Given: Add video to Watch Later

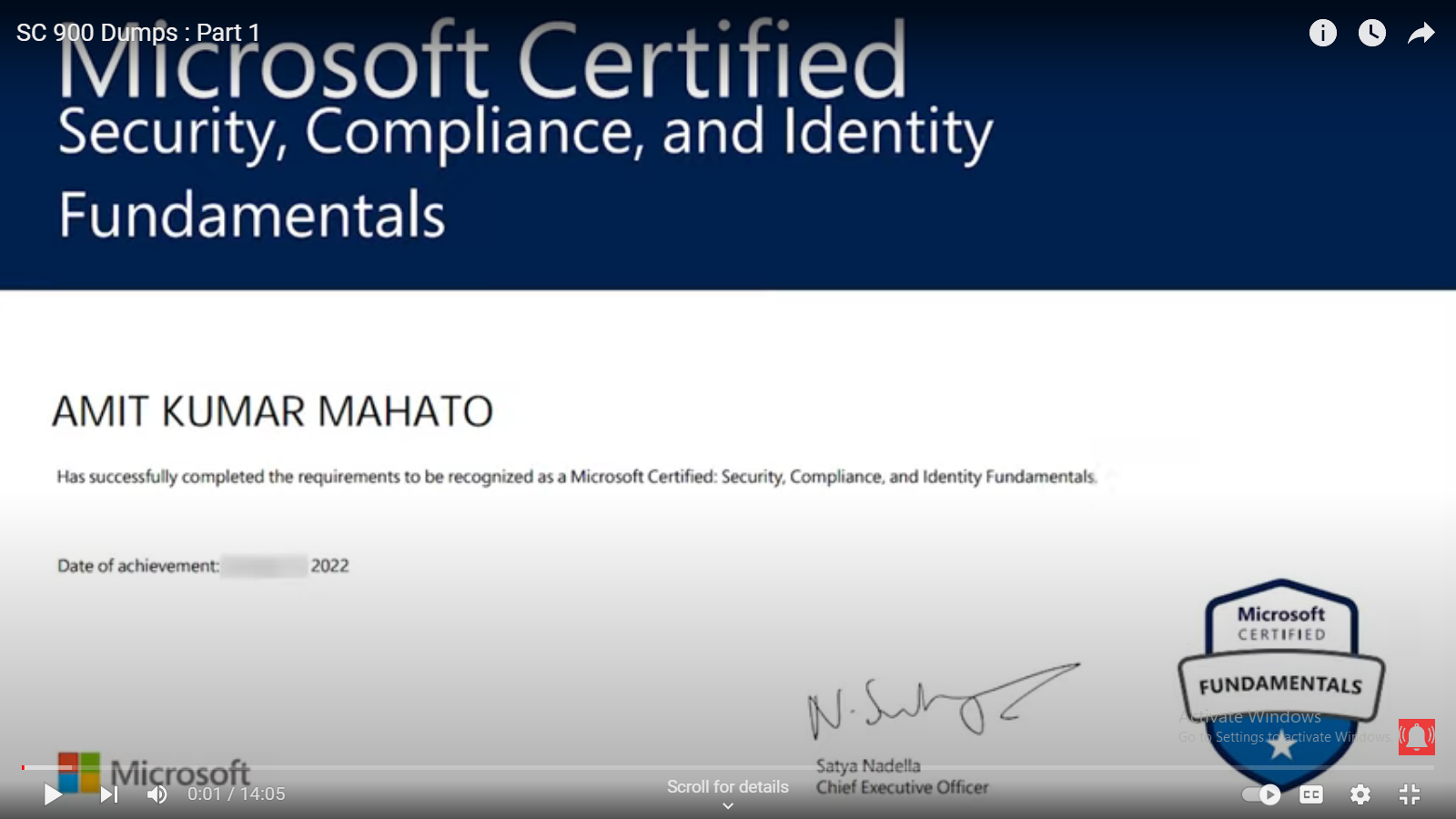Looking at the screenshot, I should [x=1372, y=33].
